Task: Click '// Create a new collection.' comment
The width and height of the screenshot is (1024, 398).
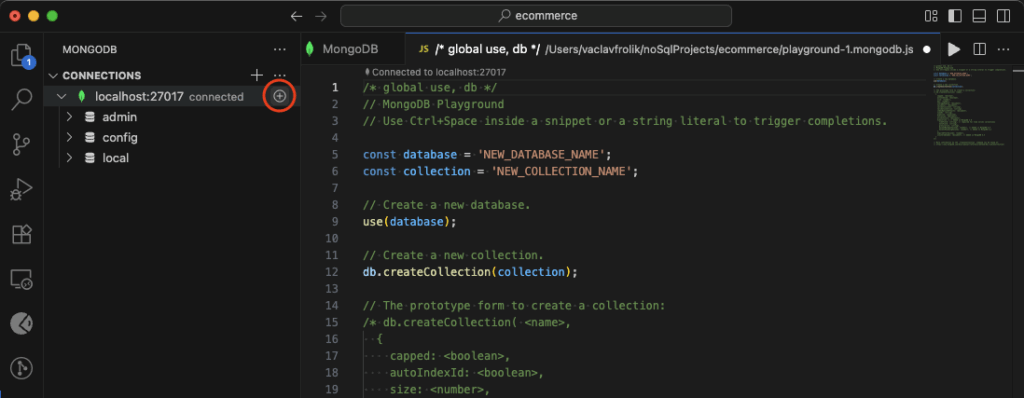Action: coord(453,255)
